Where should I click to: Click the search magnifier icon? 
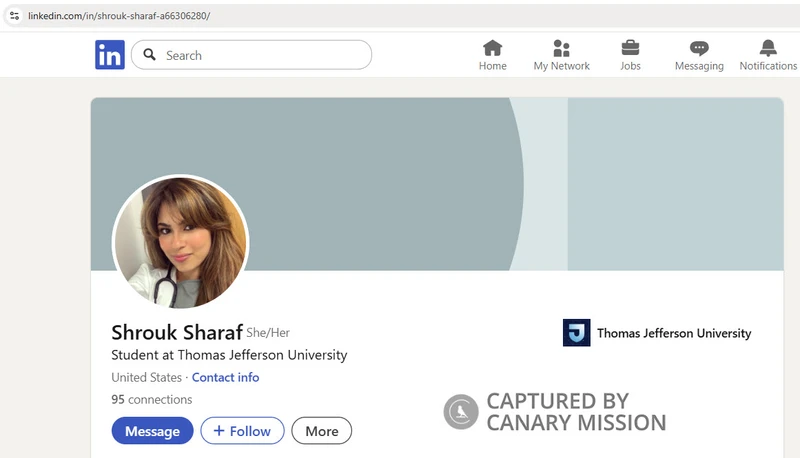(149, 55)
